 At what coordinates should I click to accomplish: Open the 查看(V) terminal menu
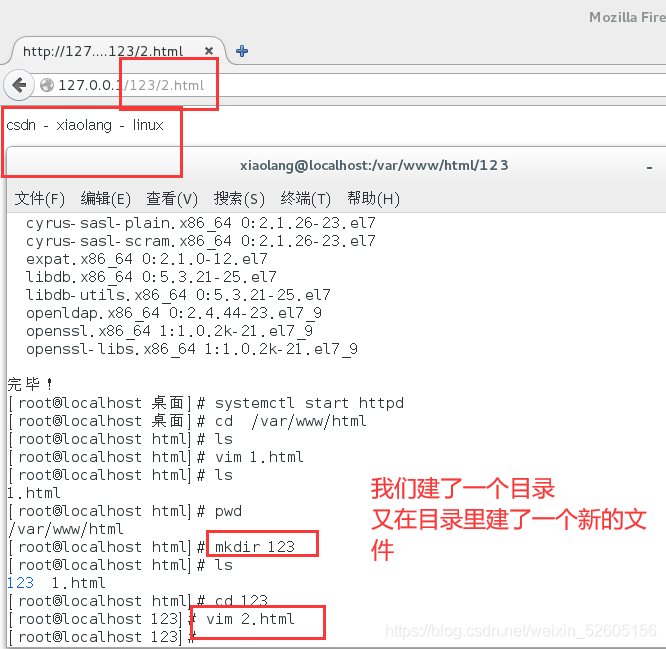pyautogui.click(x=172, y=198)
